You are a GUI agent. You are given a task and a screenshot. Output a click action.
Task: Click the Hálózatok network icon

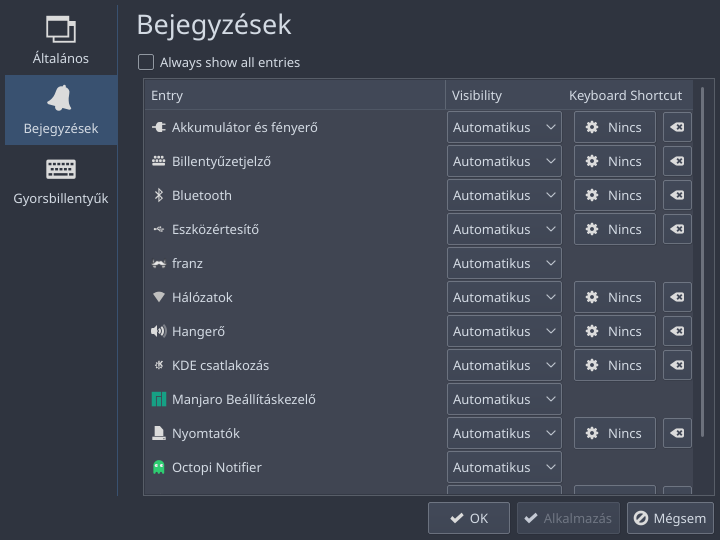tap(158, 297)
